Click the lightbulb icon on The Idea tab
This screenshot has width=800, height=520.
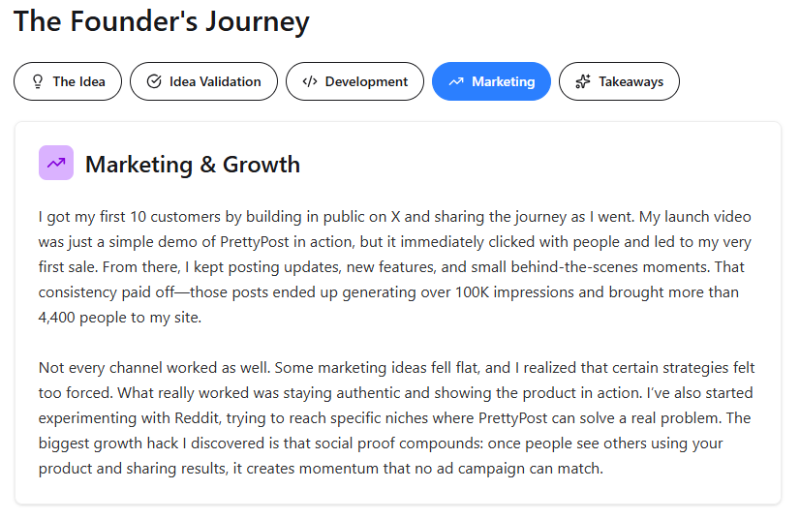pos(38,82)
